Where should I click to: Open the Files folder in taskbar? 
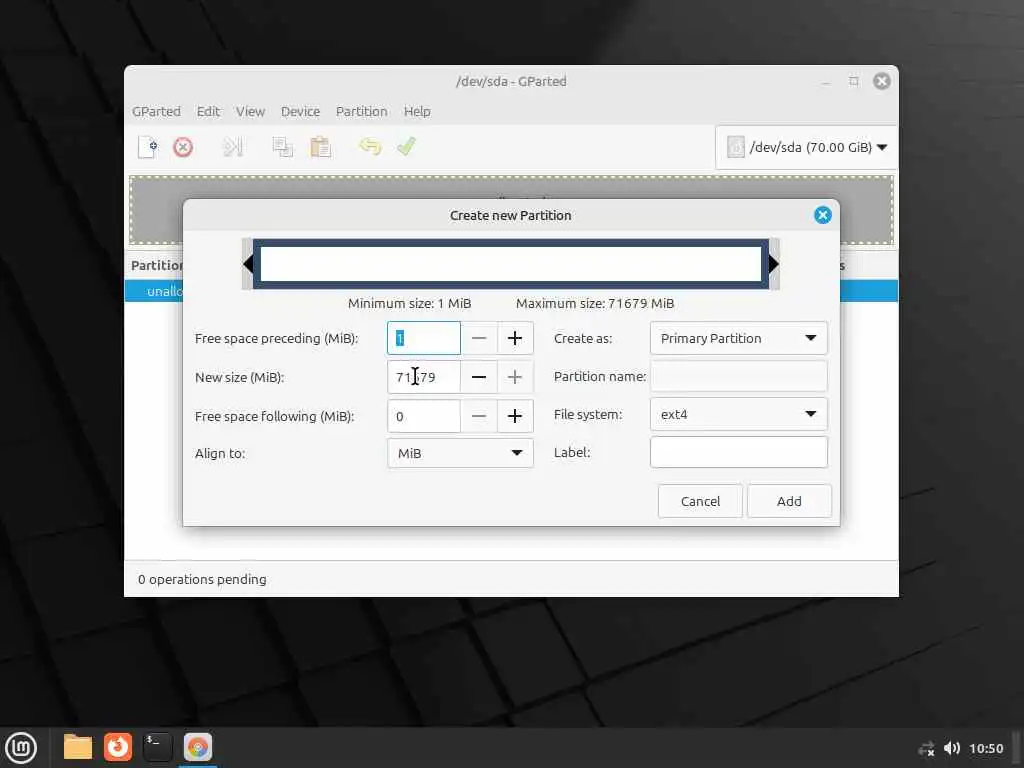coord(78,747)
